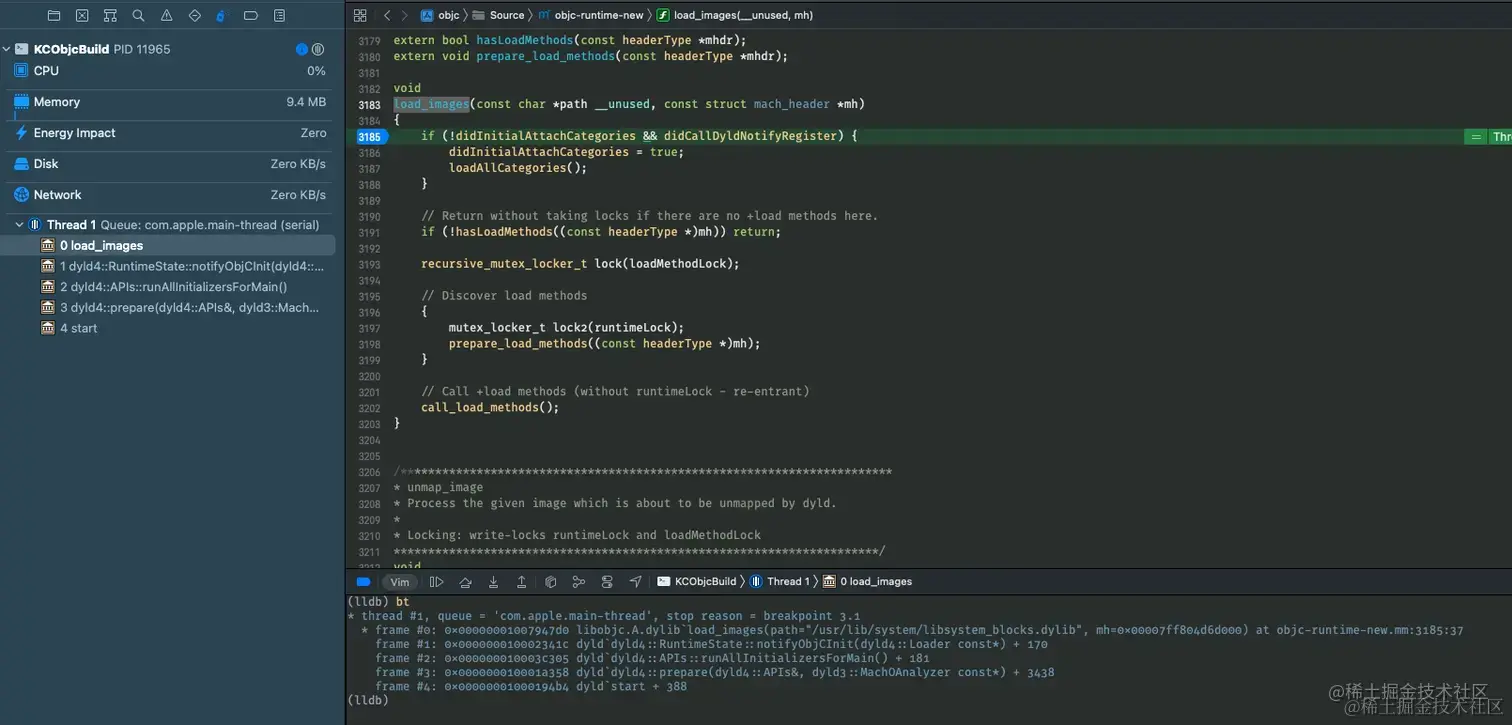Open environment overrides
1512x725 pixels.
(x=607, y=582)
